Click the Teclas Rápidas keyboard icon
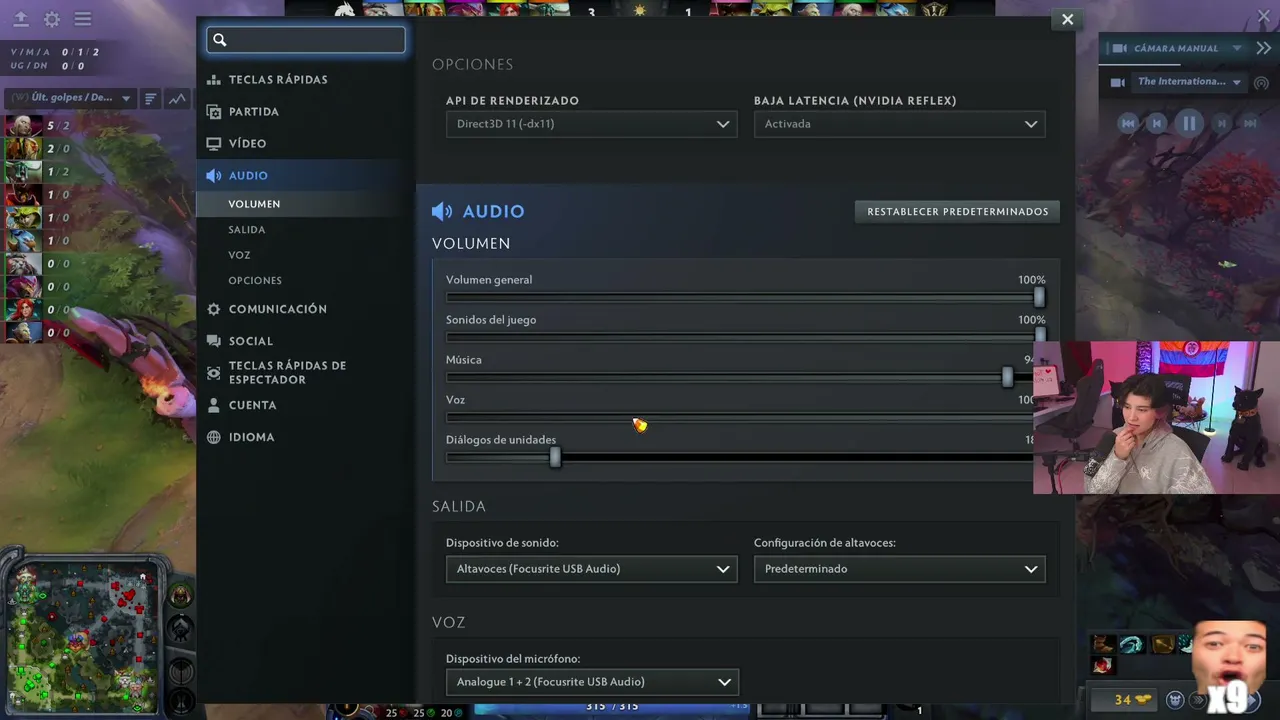This screenshot has width=1280, height=720. (x=213, y=80)
